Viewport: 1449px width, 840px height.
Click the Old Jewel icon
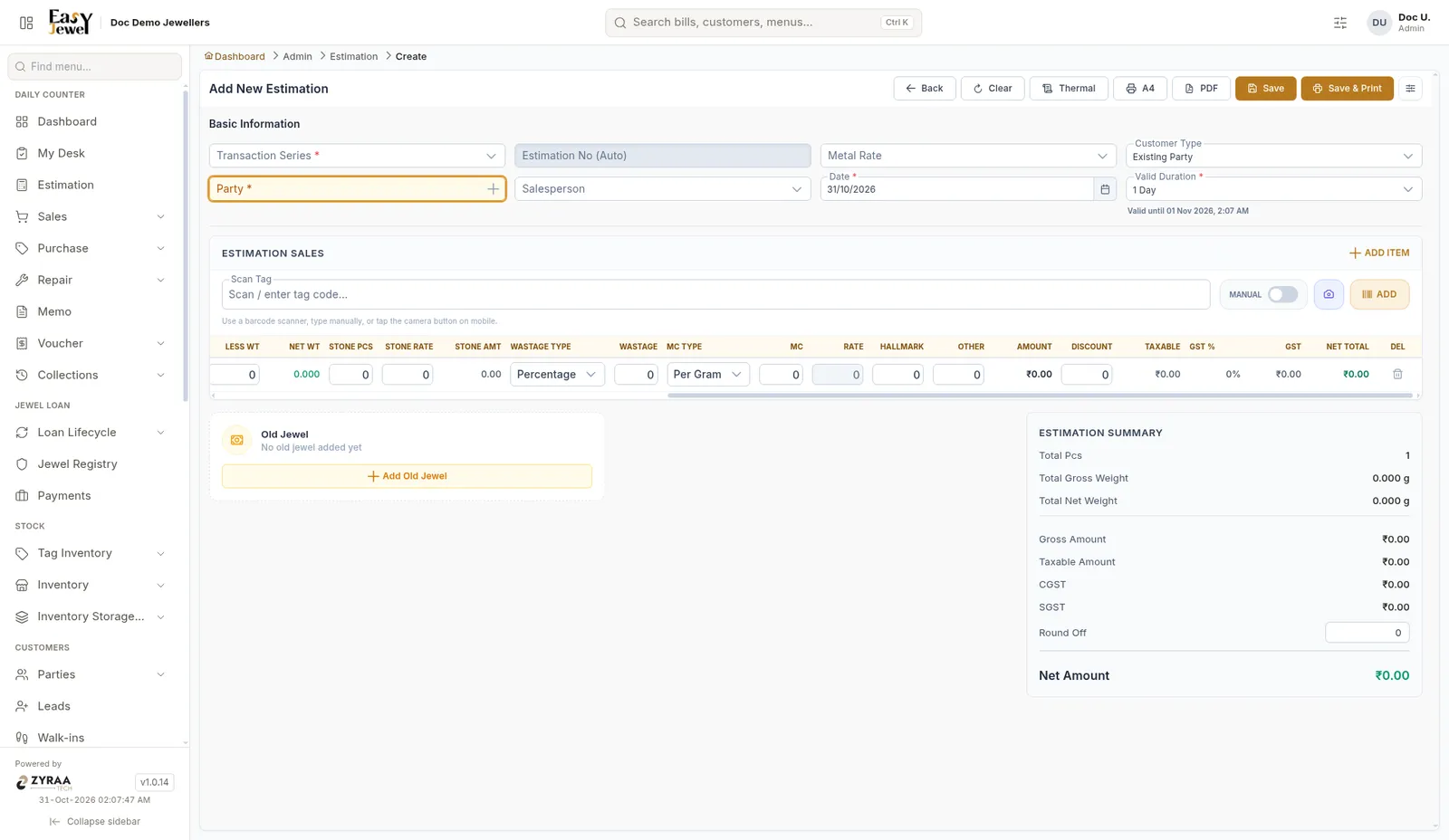pyautogui.click(x=237, y=440)
